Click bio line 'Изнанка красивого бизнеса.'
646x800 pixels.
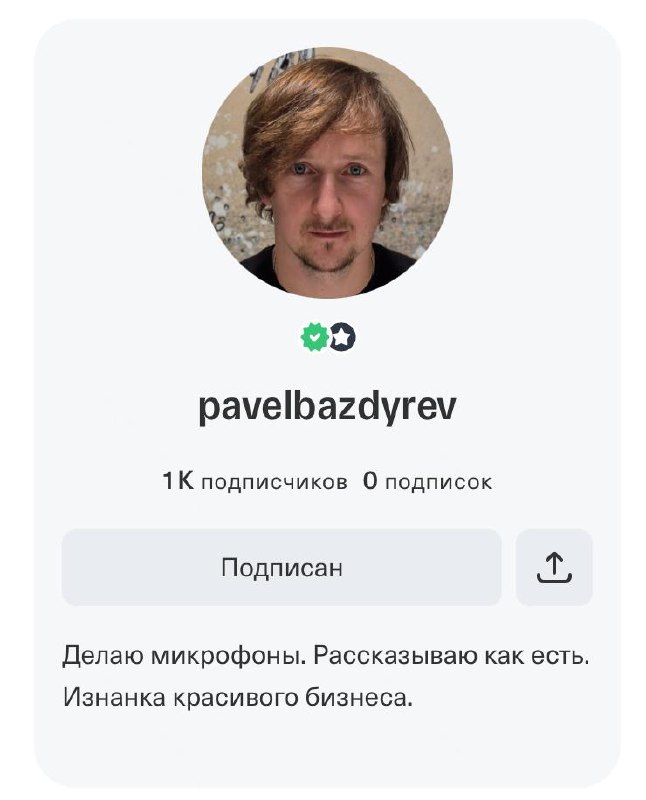coord(237,697)
